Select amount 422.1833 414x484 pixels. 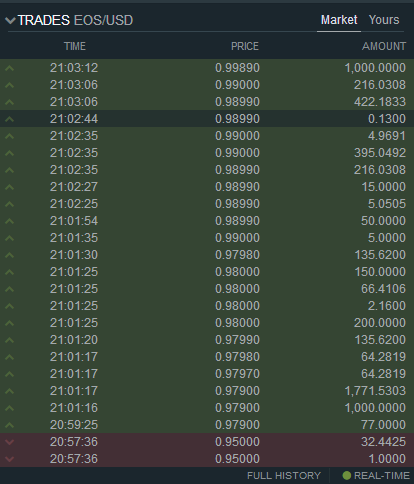380,102
